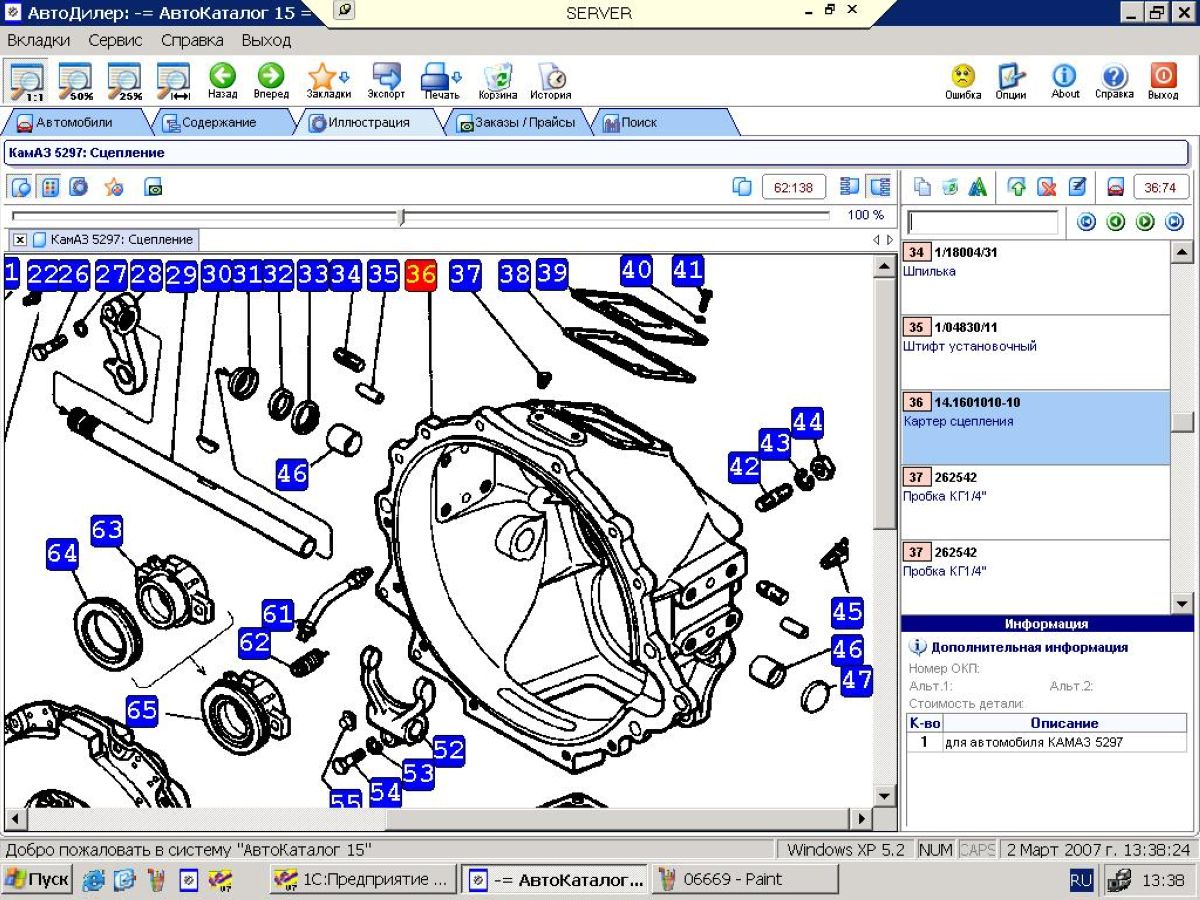Toggle the right list layout icon
Screen dimensions: 1200x900
point(880,187)
